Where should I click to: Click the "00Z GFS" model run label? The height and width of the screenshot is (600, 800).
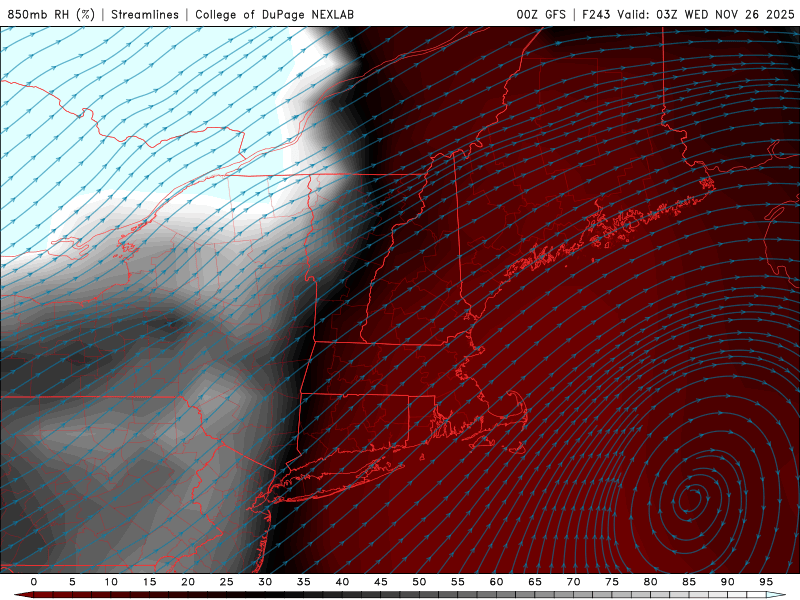[x=541, y=14]
